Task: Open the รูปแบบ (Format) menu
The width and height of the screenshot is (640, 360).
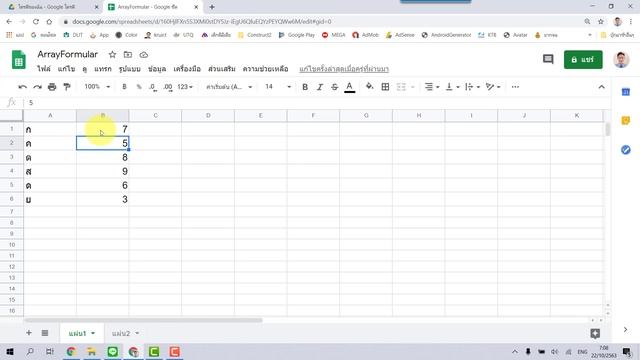Action: (129, 69)
